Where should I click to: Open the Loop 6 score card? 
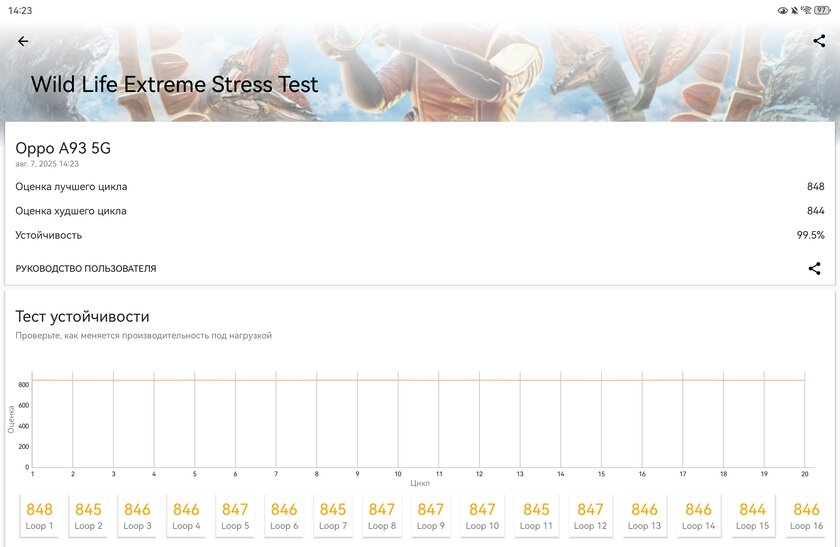(x=284, y=516)
